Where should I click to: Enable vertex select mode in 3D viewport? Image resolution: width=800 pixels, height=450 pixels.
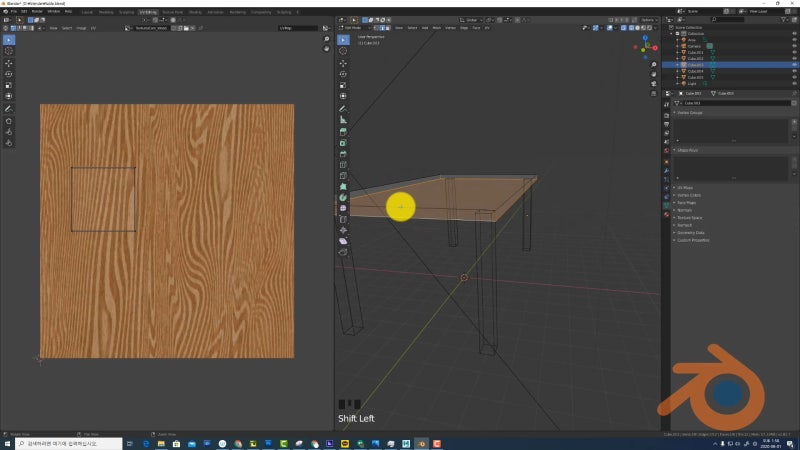(376, 28)
